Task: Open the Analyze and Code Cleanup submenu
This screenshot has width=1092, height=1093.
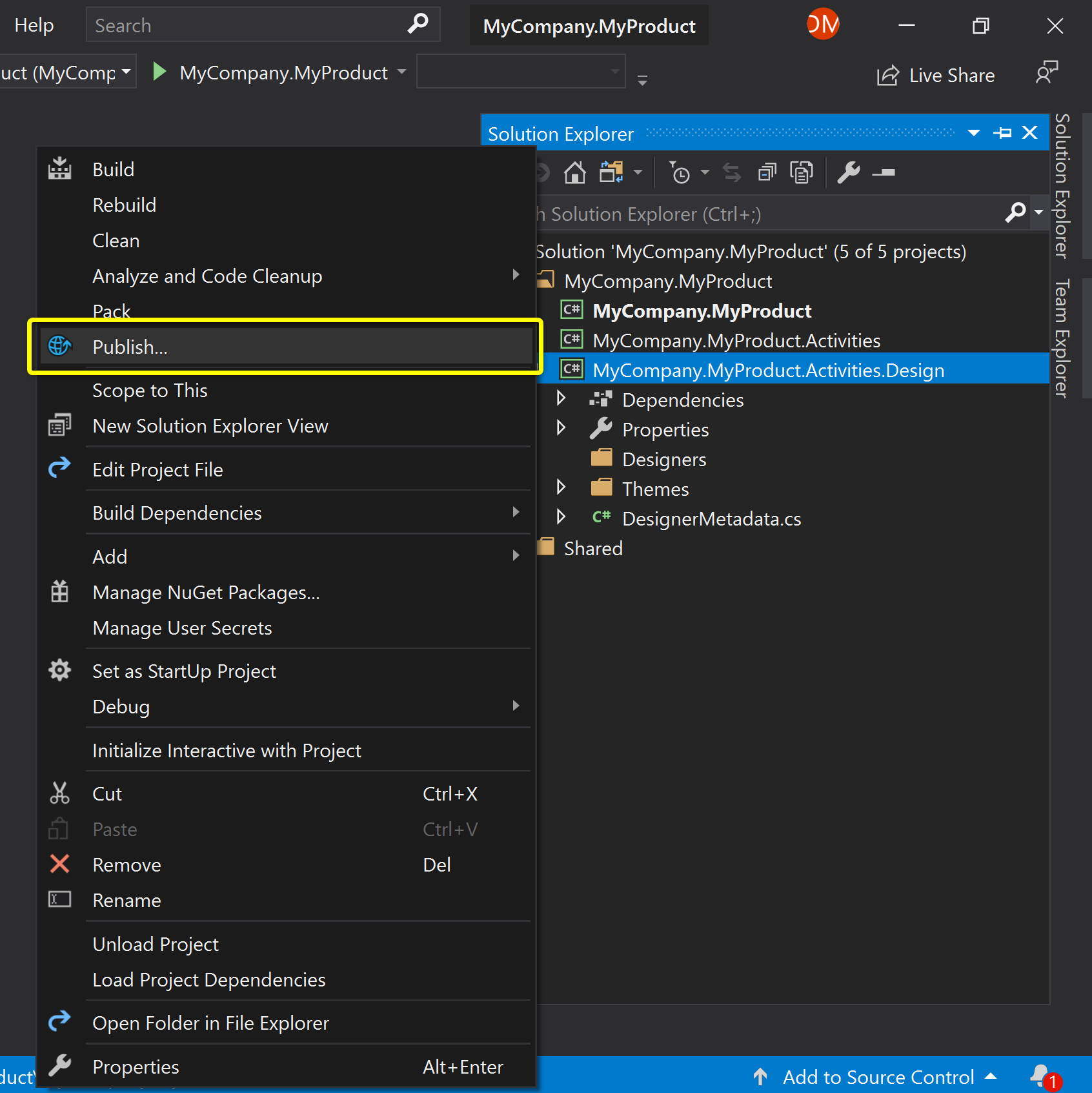Action: pyautogui.click(x=287, y=276)
